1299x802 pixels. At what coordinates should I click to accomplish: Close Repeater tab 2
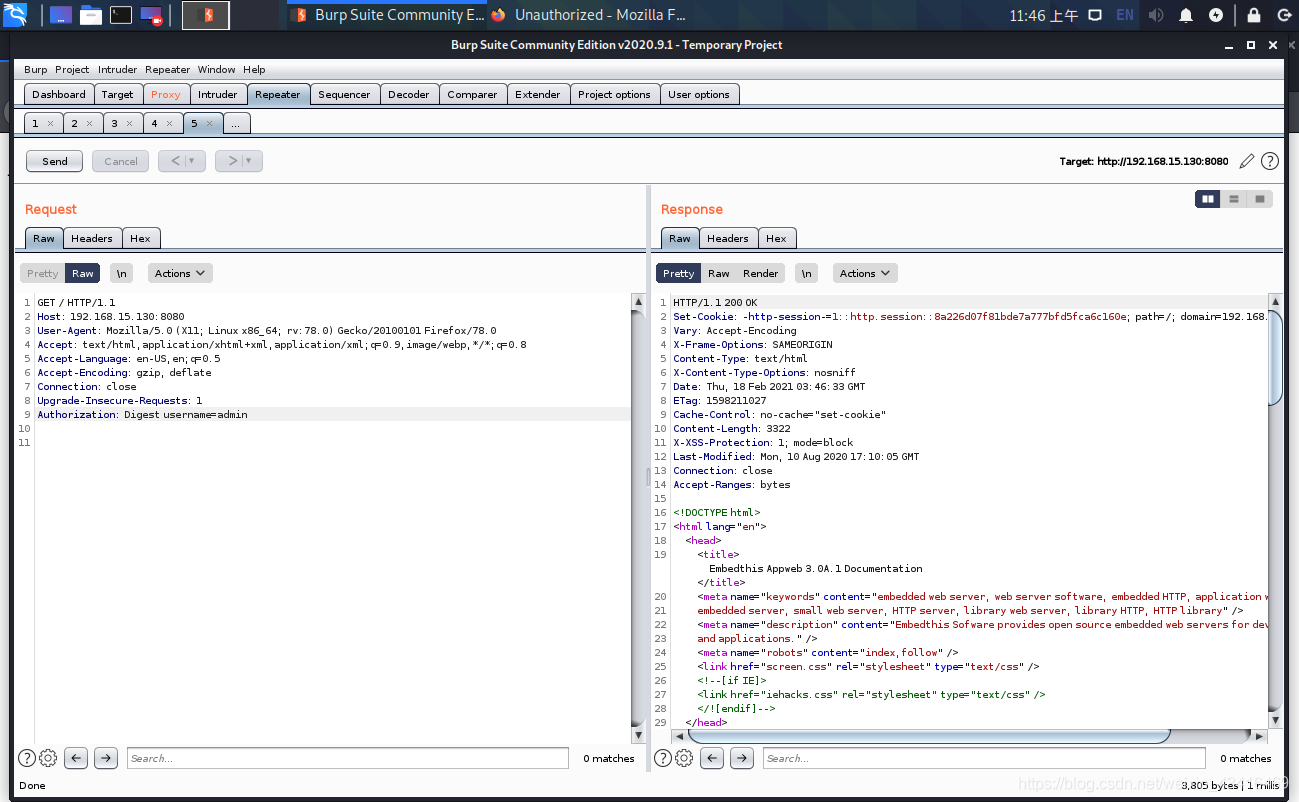[89, 124]
